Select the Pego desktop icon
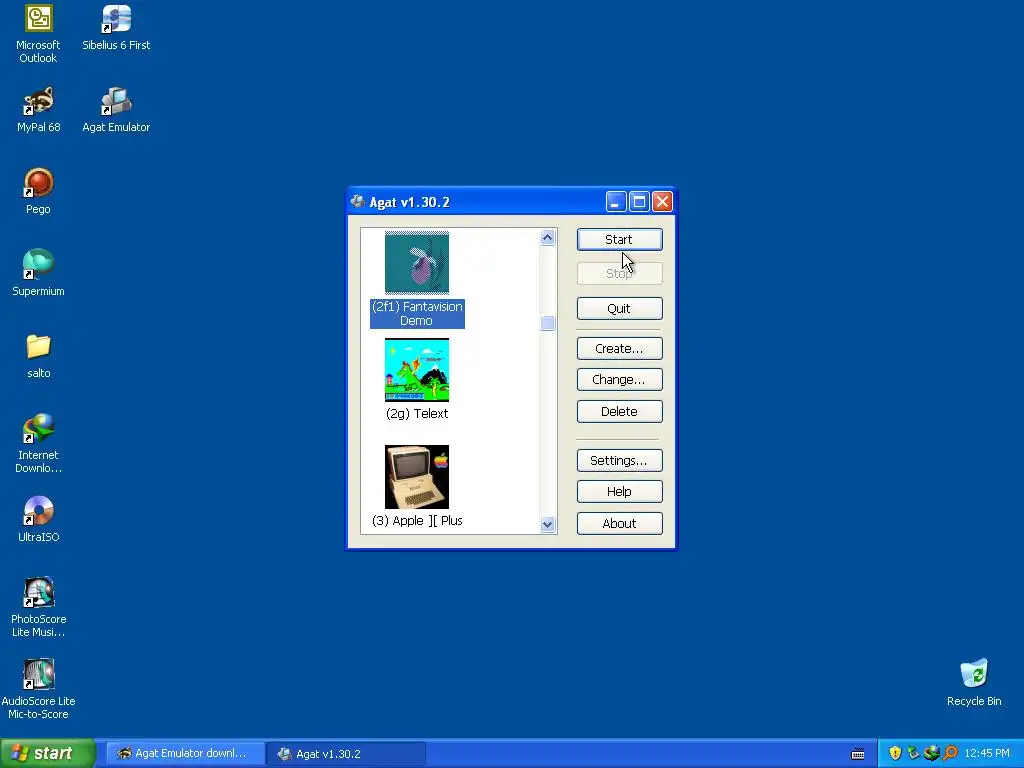The image size is (1024, 768). 38,191
